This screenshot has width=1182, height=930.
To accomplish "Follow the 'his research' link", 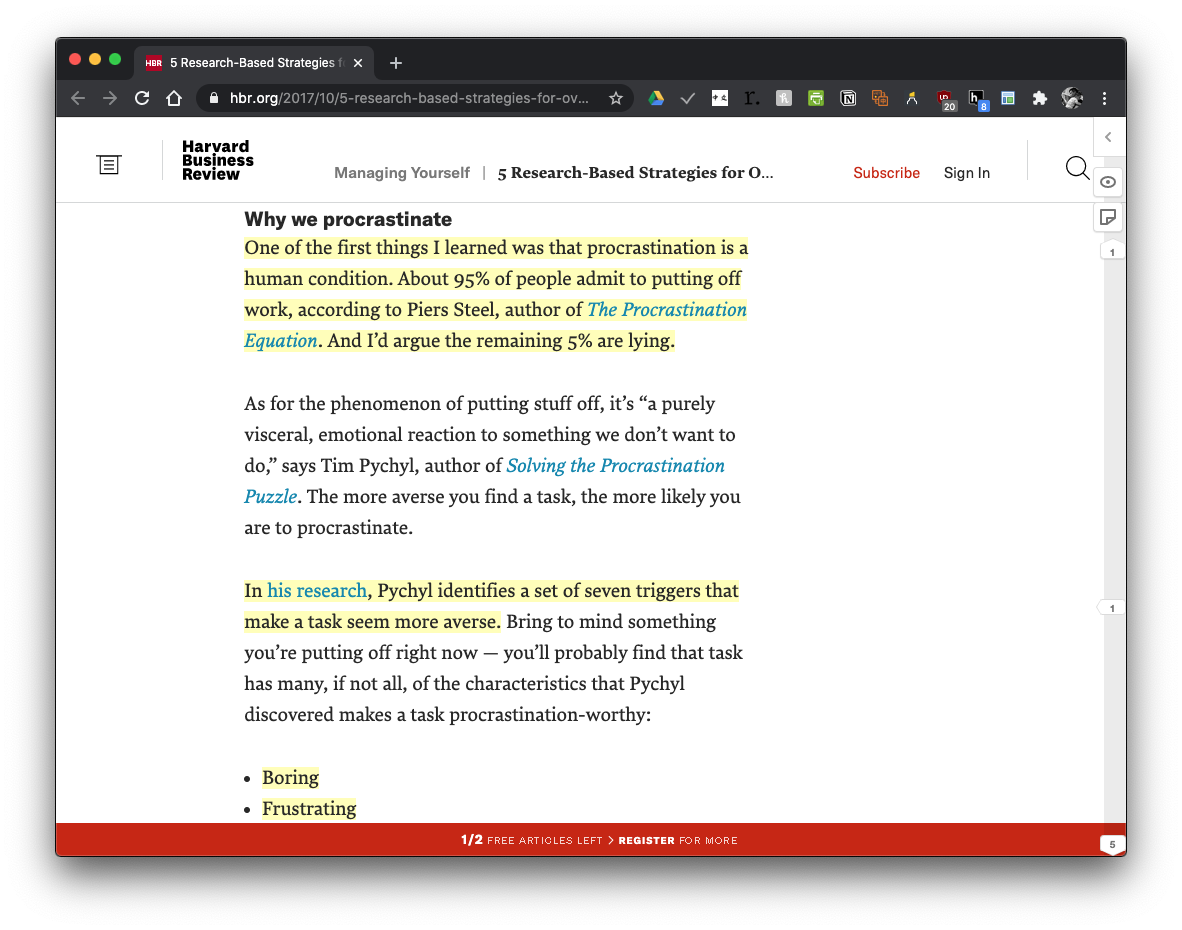I will 317,591.
